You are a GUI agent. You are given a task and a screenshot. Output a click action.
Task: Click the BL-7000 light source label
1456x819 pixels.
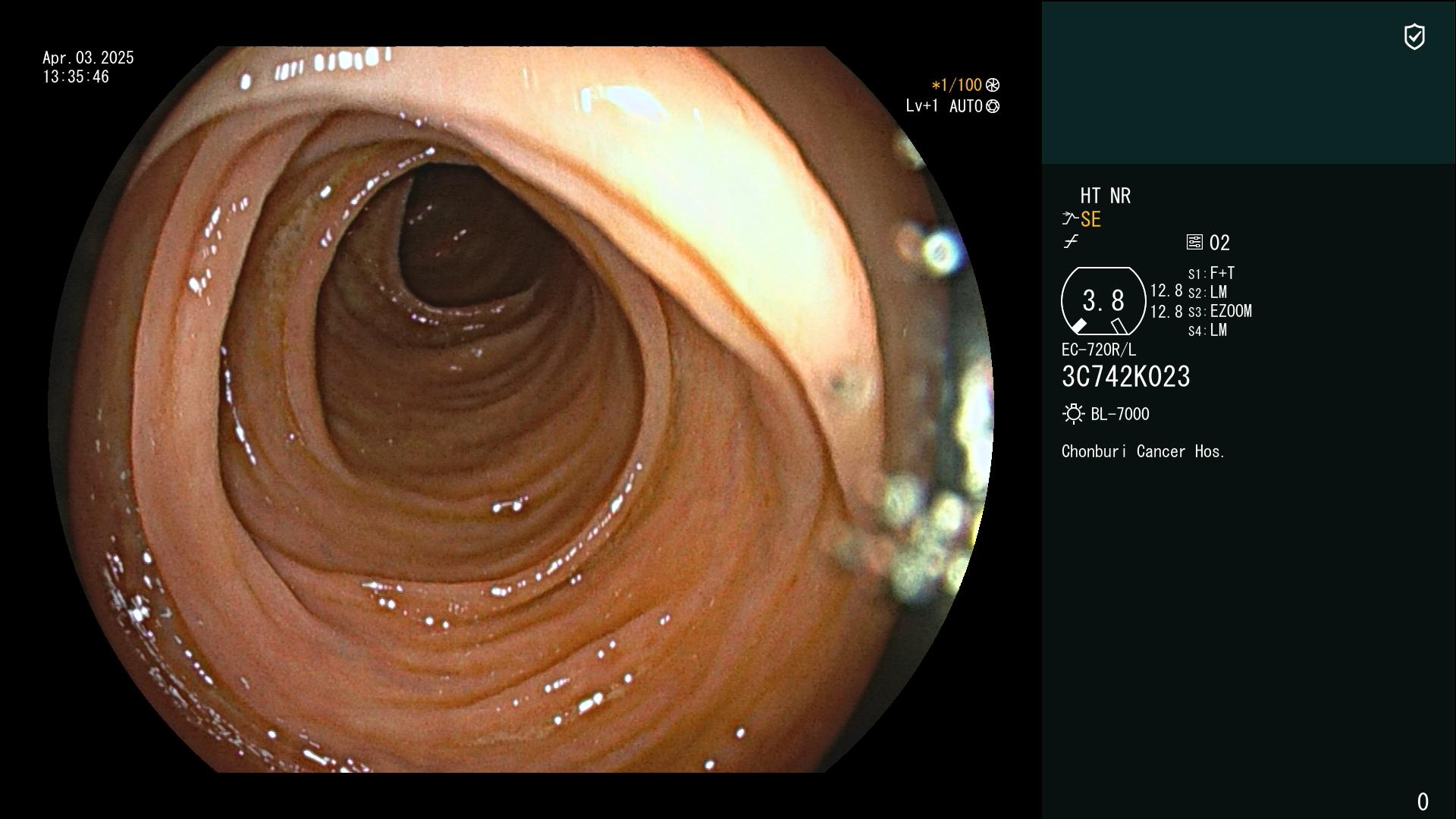coord(1120,414)
